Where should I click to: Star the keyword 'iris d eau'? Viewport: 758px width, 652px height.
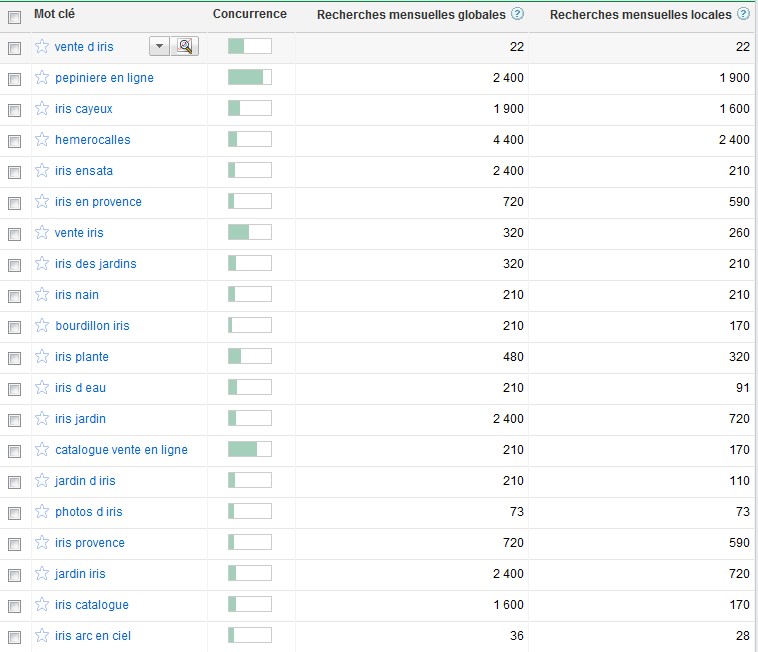tap(42, 387)
